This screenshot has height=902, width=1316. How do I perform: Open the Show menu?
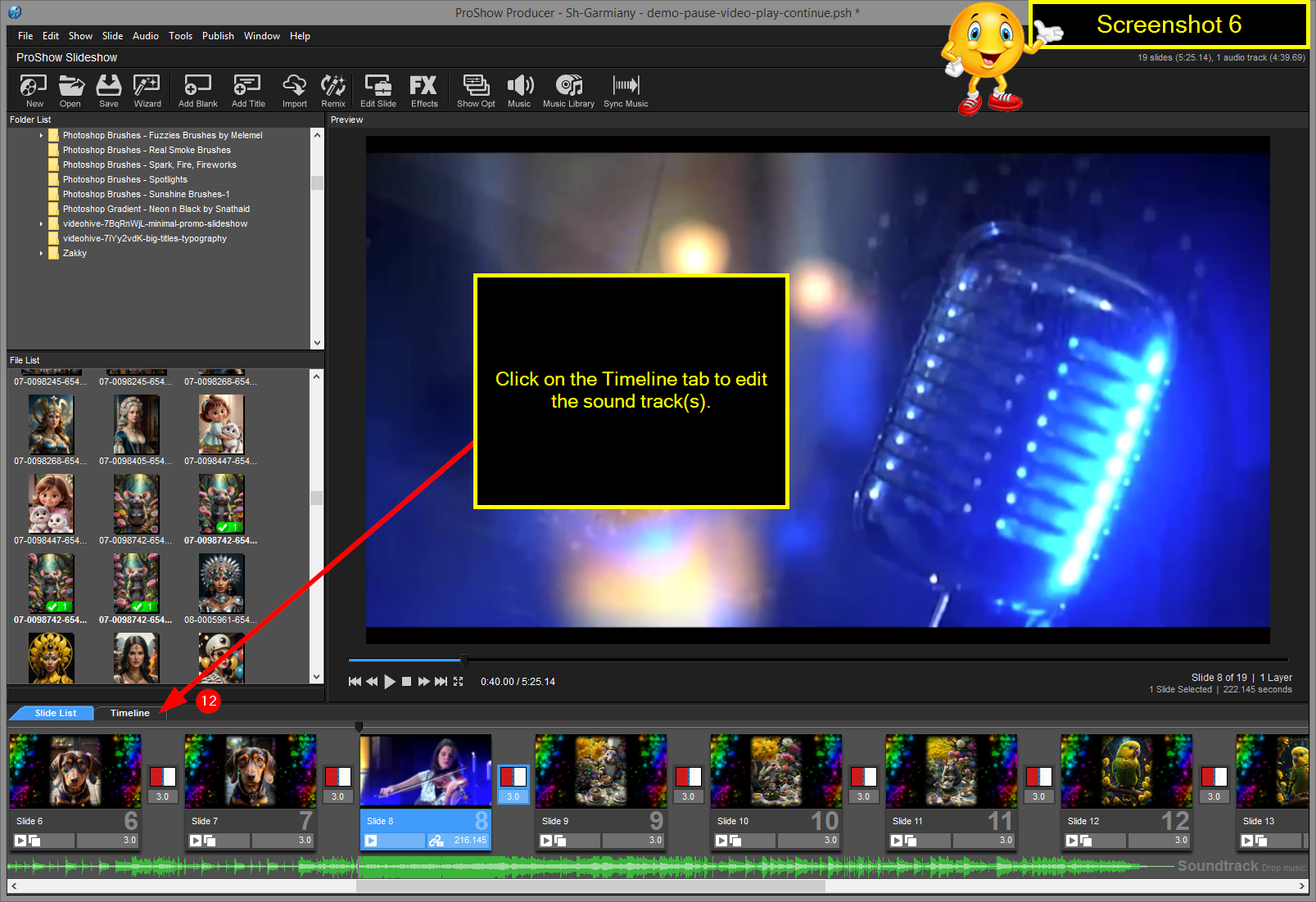pos(80,36)
